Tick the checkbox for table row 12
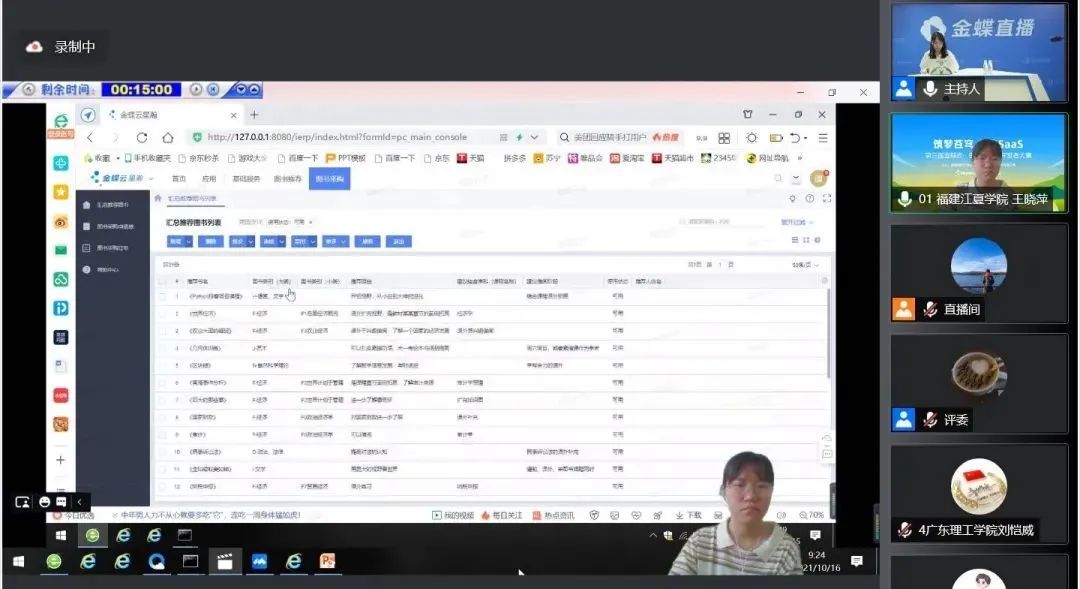The width and height of the screenshot is (1080, 589). click(x=163, y=486)
